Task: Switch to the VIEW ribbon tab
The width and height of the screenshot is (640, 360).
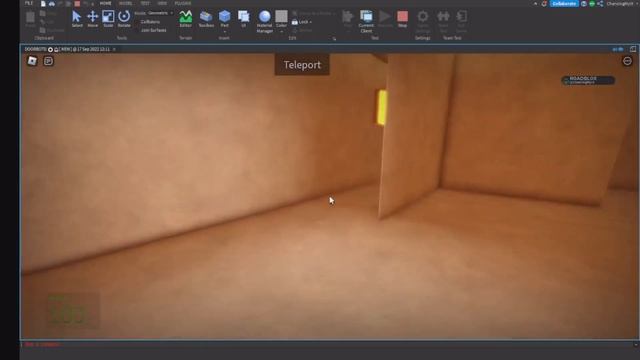Action: (x=162, y=3)
